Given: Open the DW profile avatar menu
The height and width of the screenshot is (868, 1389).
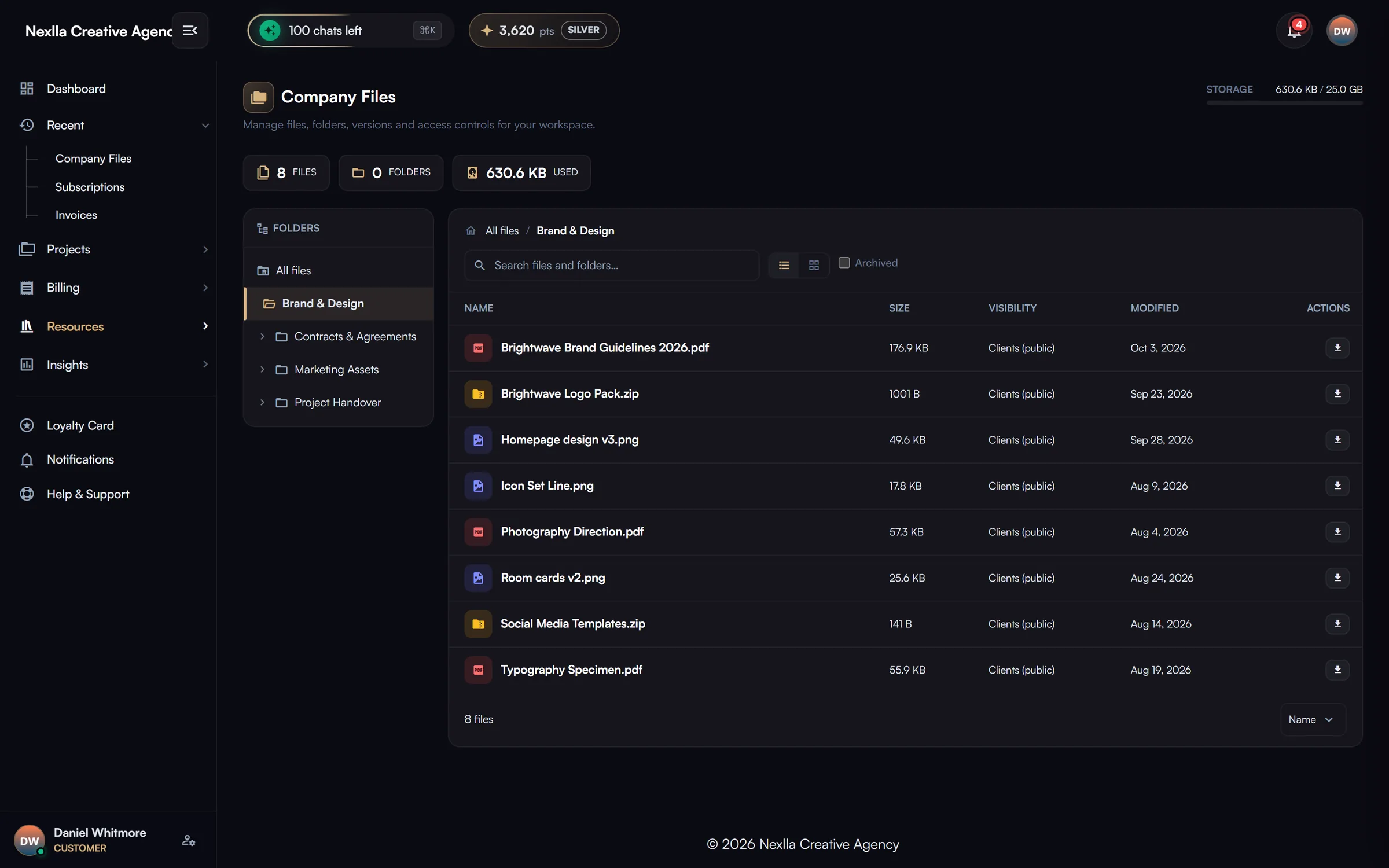Looking at the screenshot, I should [x=1342, y=31].
